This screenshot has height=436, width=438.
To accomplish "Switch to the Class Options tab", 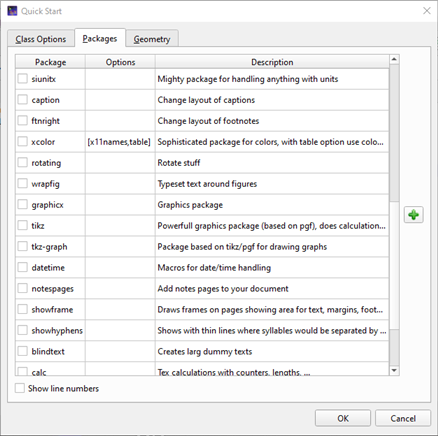I will (41, 39).
